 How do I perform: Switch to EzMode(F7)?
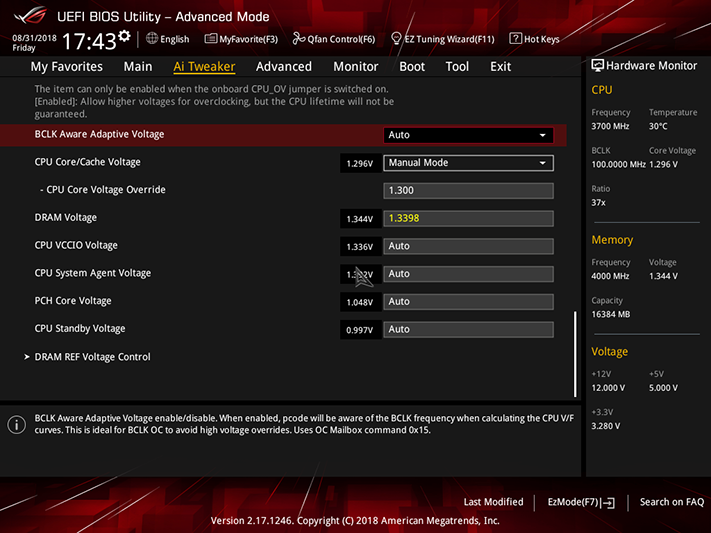[581, 502]
